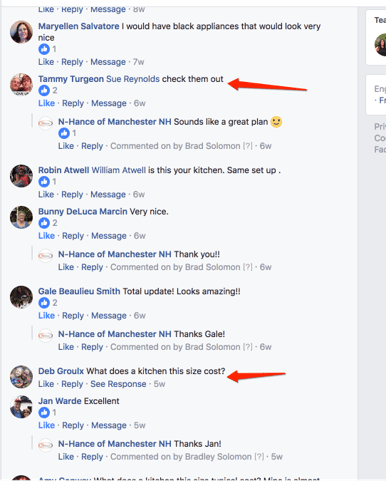Open 'See Response' under Deb Groulx's comment
This screenshot has width=386, height=481.
(x=118, y=384)
